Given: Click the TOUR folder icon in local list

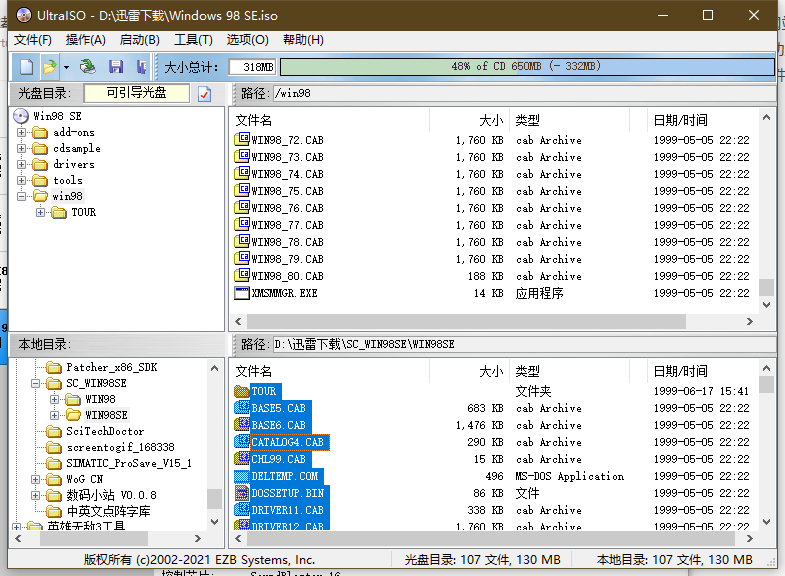Looking at the screenshot, I should coord(242,391).
